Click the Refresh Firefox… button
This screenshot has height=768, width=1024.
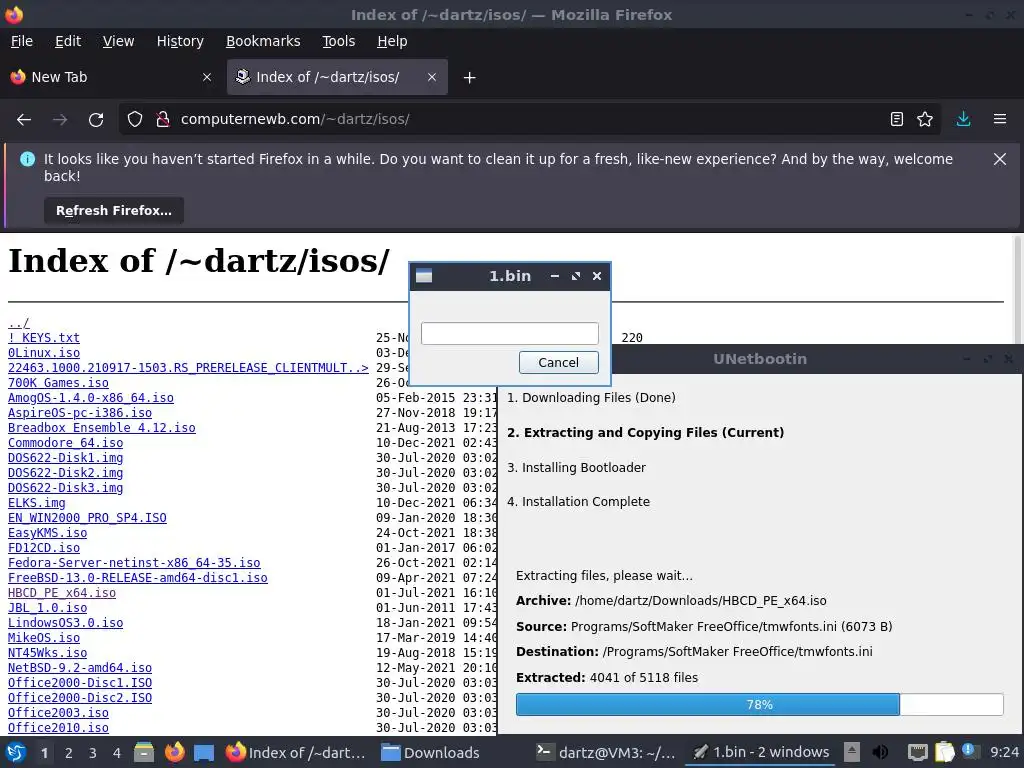(114, 211)
